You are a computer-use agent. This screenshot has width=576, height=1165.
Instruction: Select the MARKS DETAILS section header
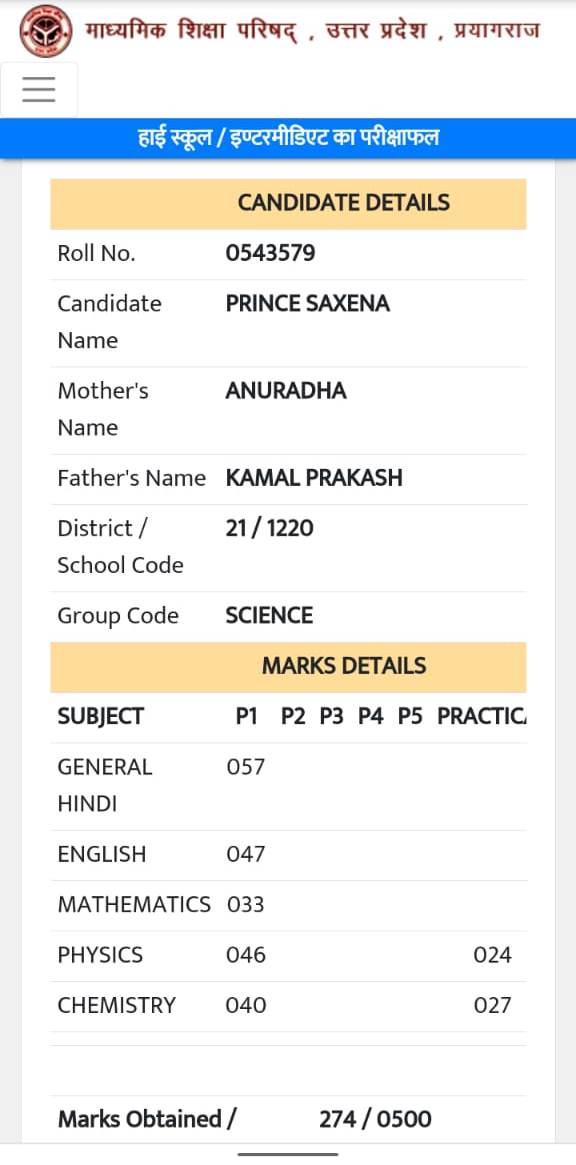tap(288, 666)
